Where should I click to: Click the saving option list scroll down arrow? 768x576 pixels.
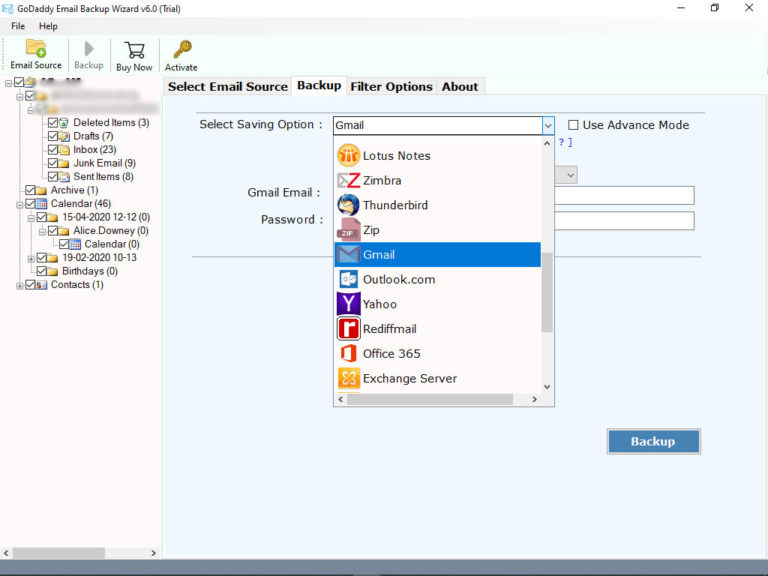[547, 387]
